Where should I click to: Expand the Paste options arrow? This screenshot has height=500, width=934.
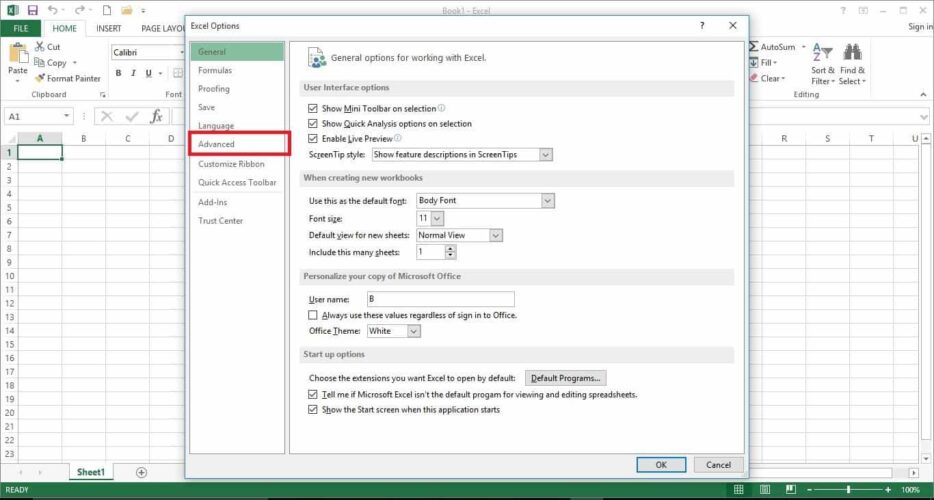click(18, 80)
